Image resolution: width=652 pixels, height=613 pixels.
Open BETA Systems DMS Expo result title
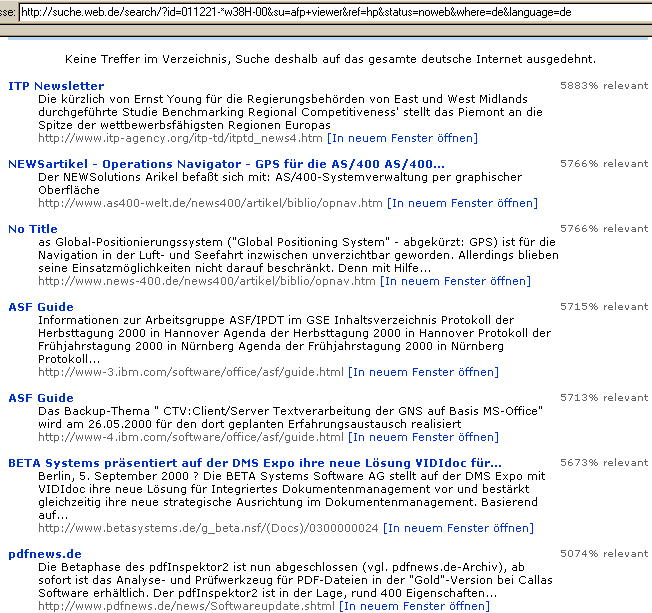tap(255, 463)
